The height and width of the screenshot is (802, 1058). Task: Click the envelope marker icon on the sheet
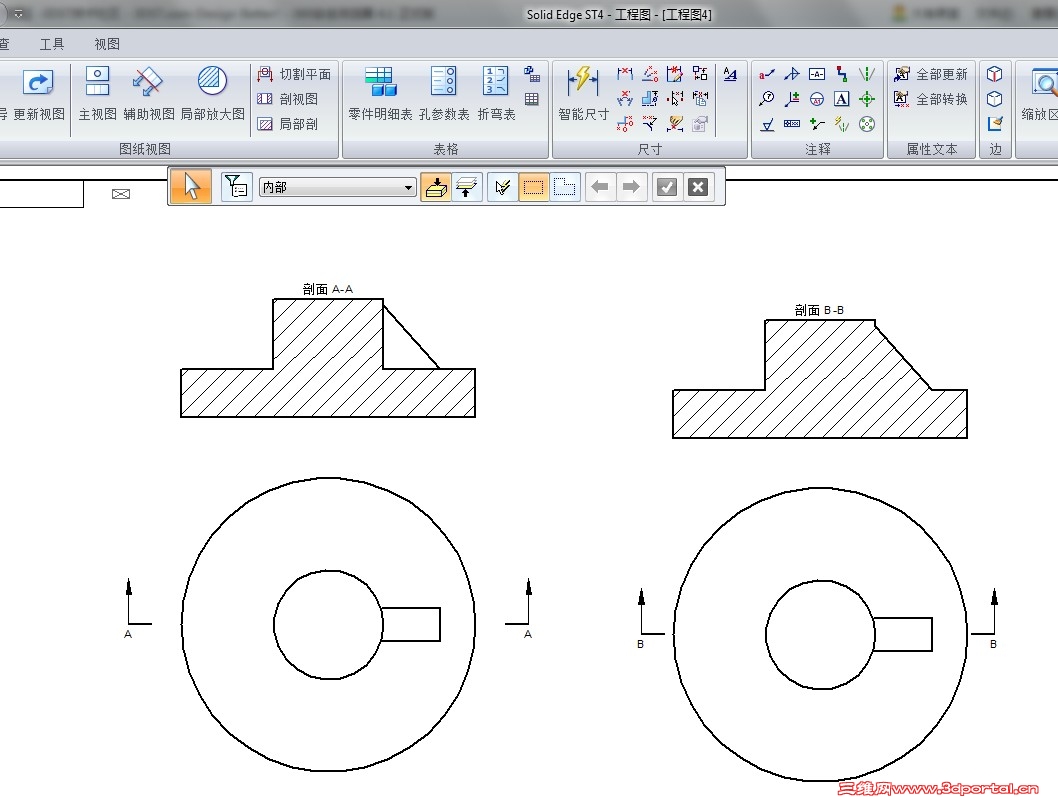click(121, 194)
